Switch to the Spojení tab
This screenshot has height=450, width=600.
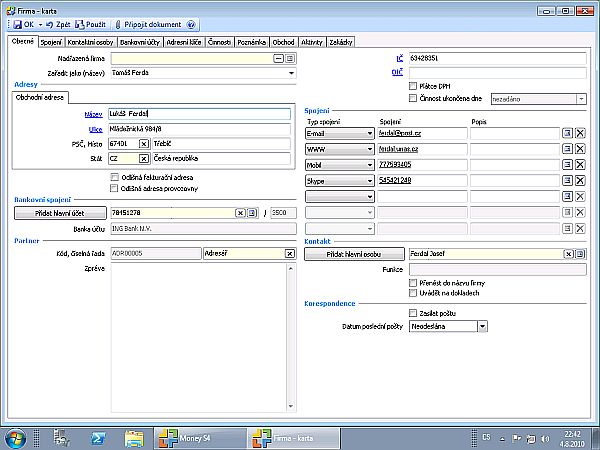click(51, 42)
